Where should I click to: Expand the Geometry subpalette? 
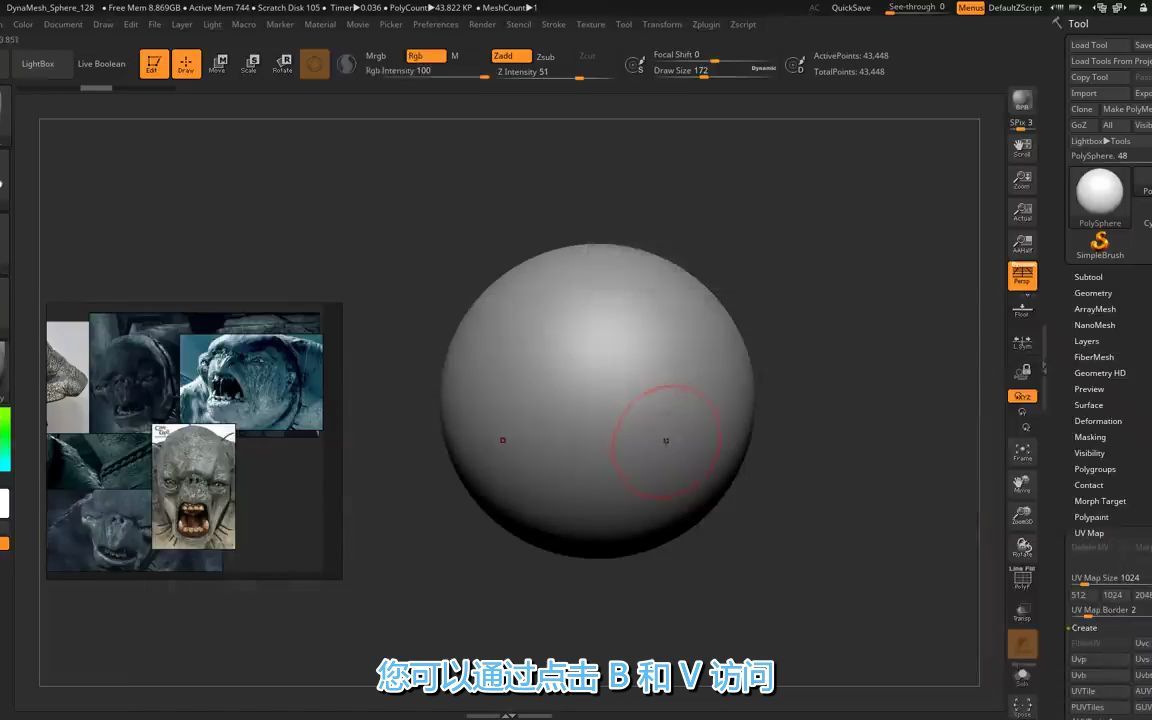(1092, 293)
